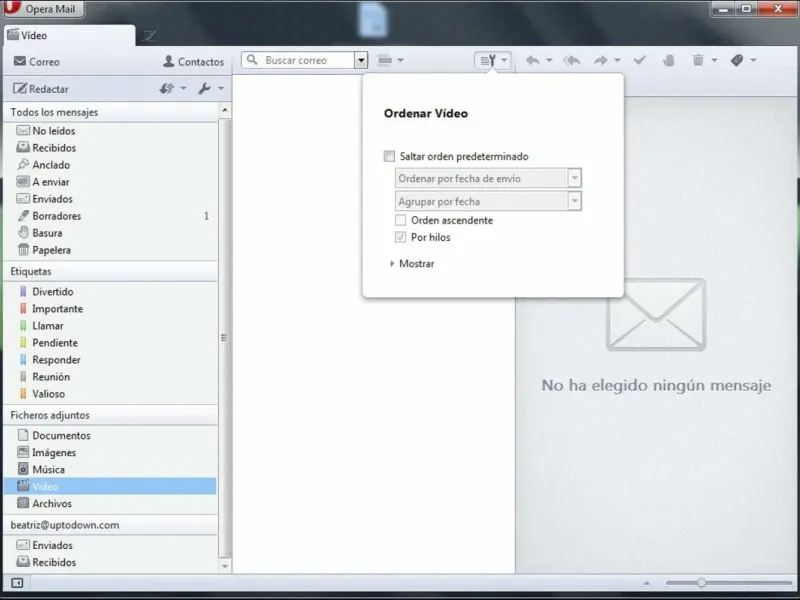
Task: Click the sidebar scrollbar up arrow
Action: tap(224, 110)
